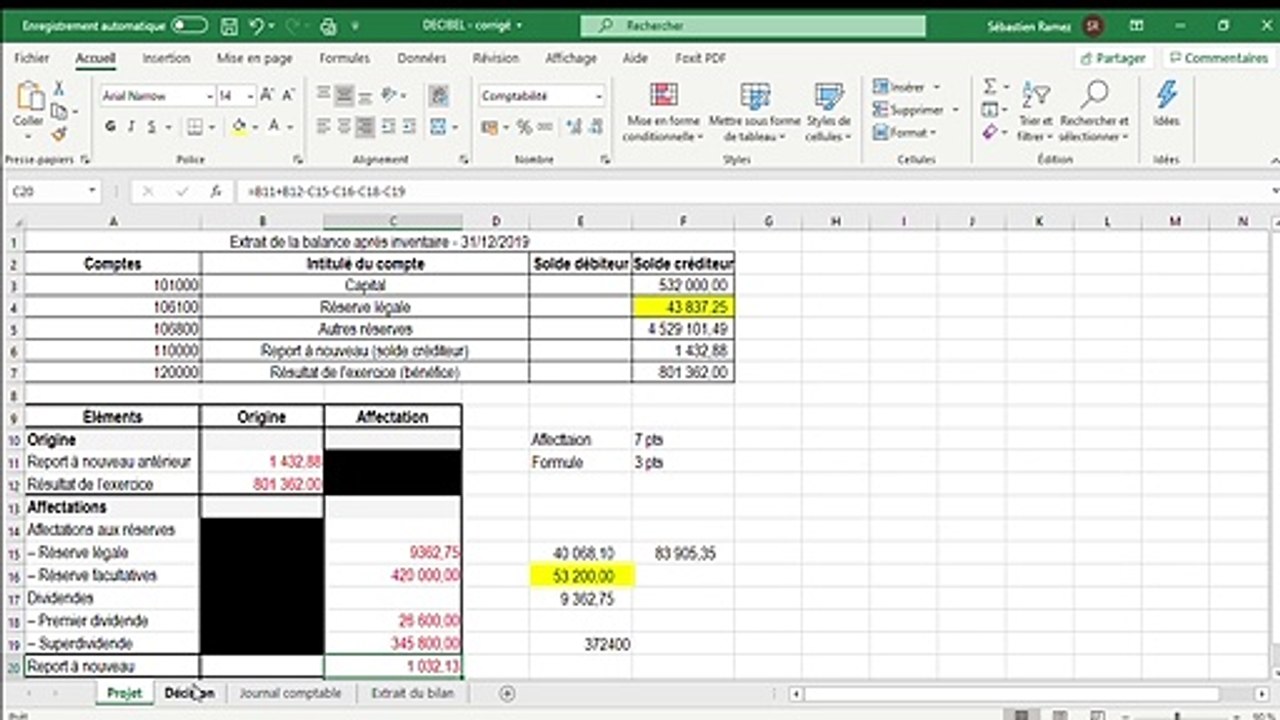Click the font color A icon
The width and height of the screenshot is (1280, 720).
point(274,127)
